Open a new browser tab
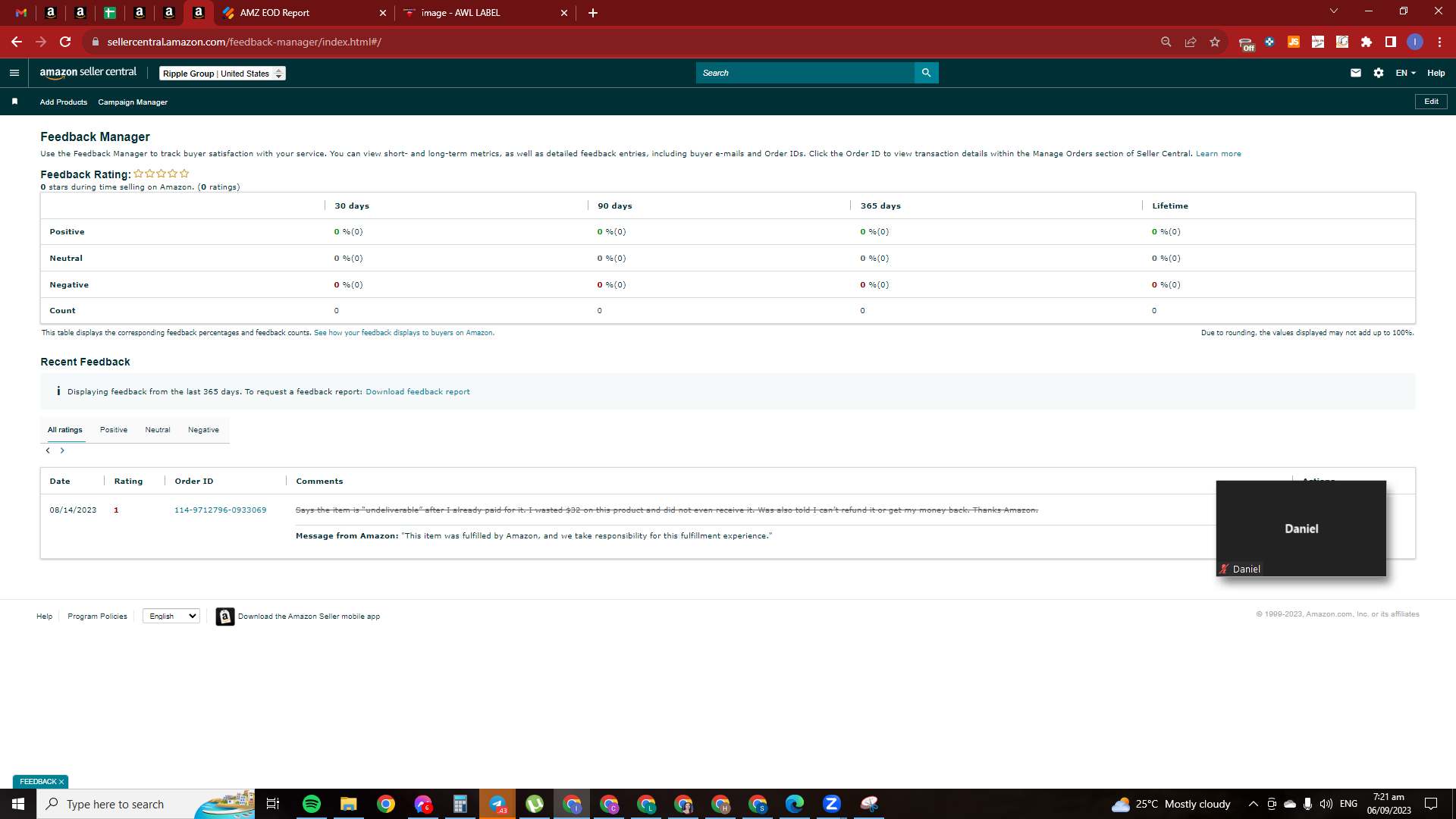Image resolution: width=1456 pixels, height=819 pixels. click(593, 12)
